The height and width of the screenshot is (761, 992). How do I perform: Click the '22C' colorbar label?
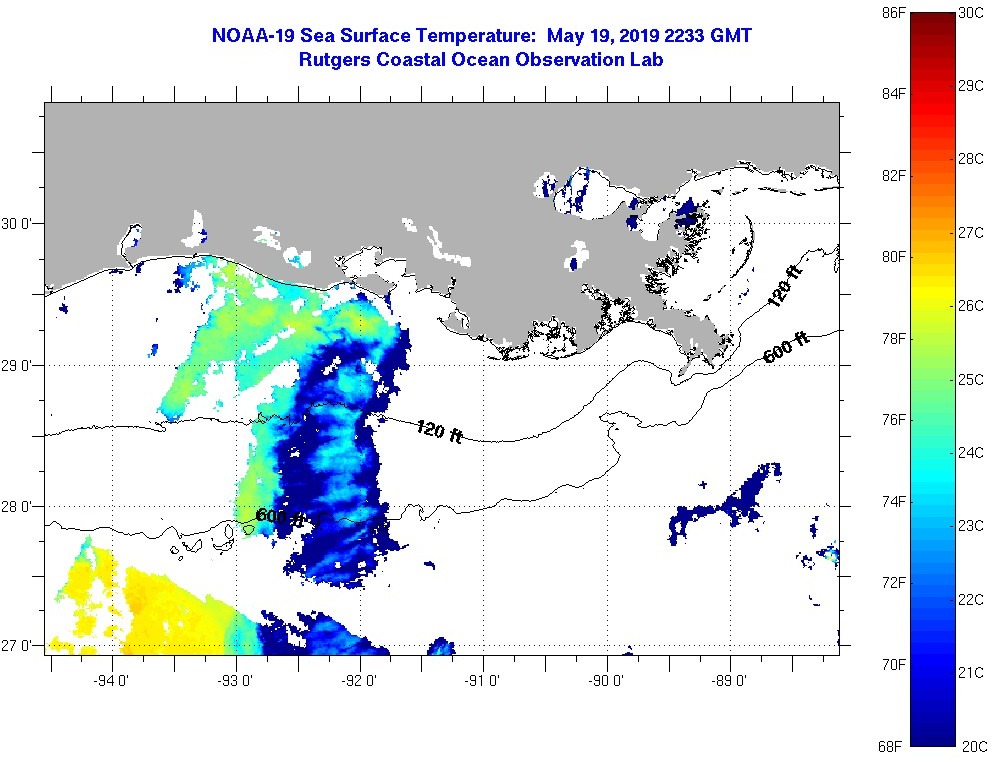971,599
